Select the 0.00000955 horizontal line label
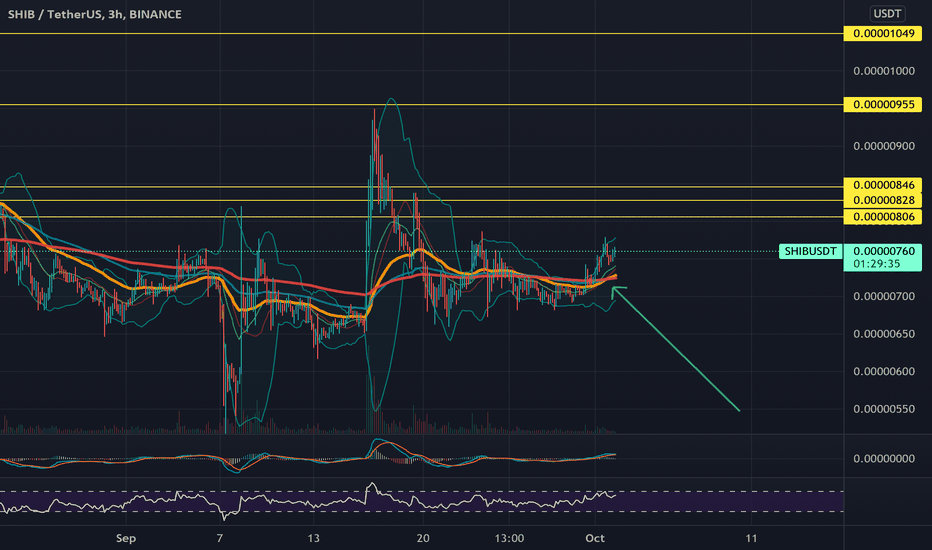The image size is (932, 550). (x=883, y=105)
